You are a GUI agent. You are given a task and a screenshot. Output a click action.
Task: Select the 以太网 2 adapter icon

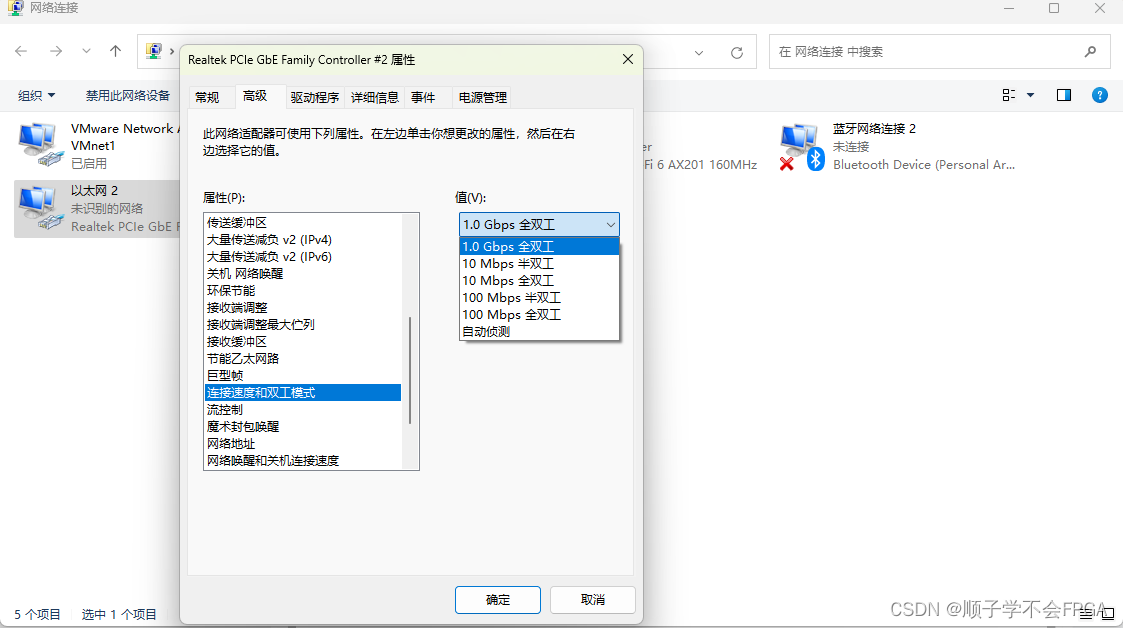pyautogui.click(x=39, y=207)
